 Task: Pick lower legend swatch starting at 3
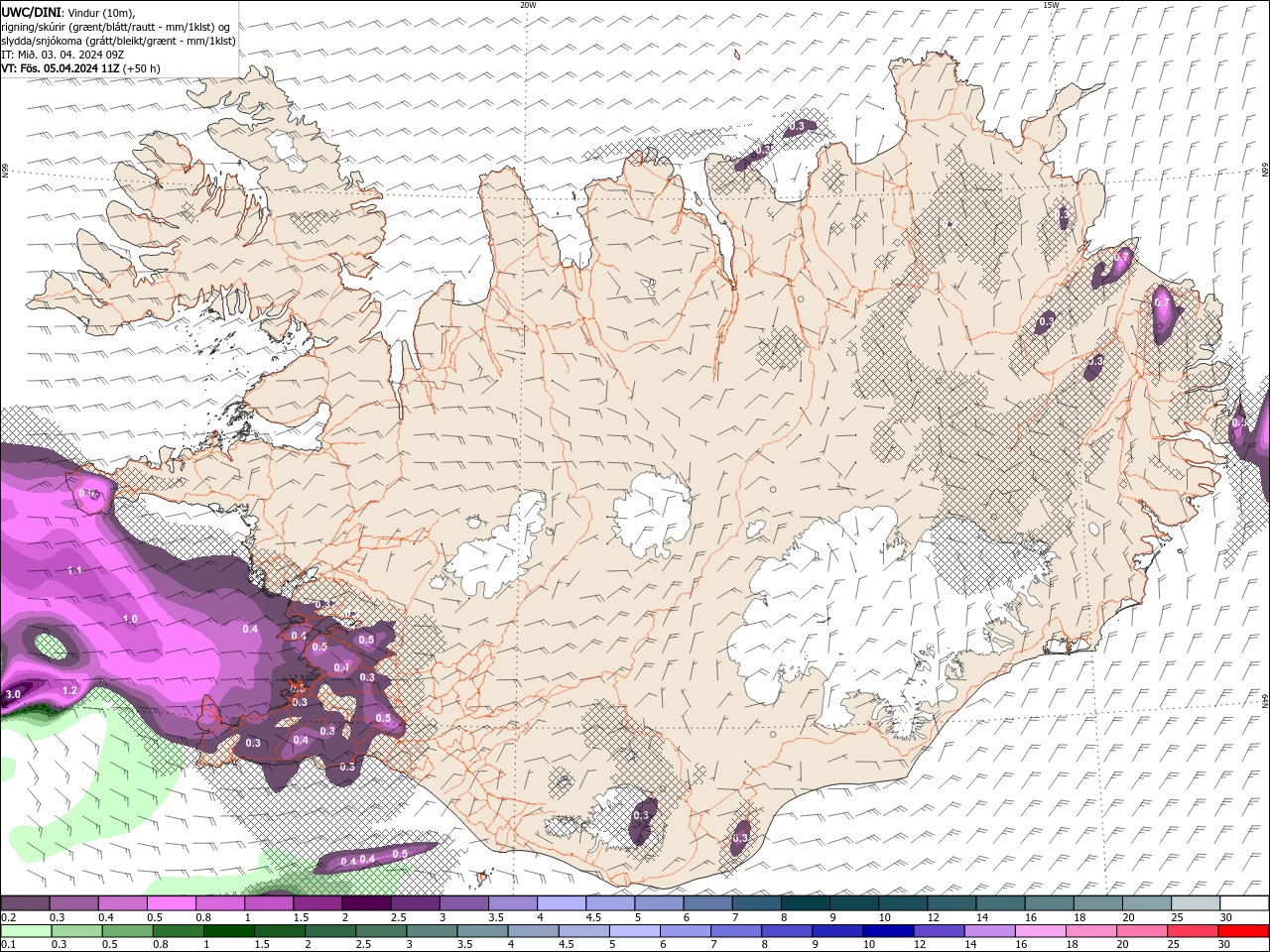432,931
